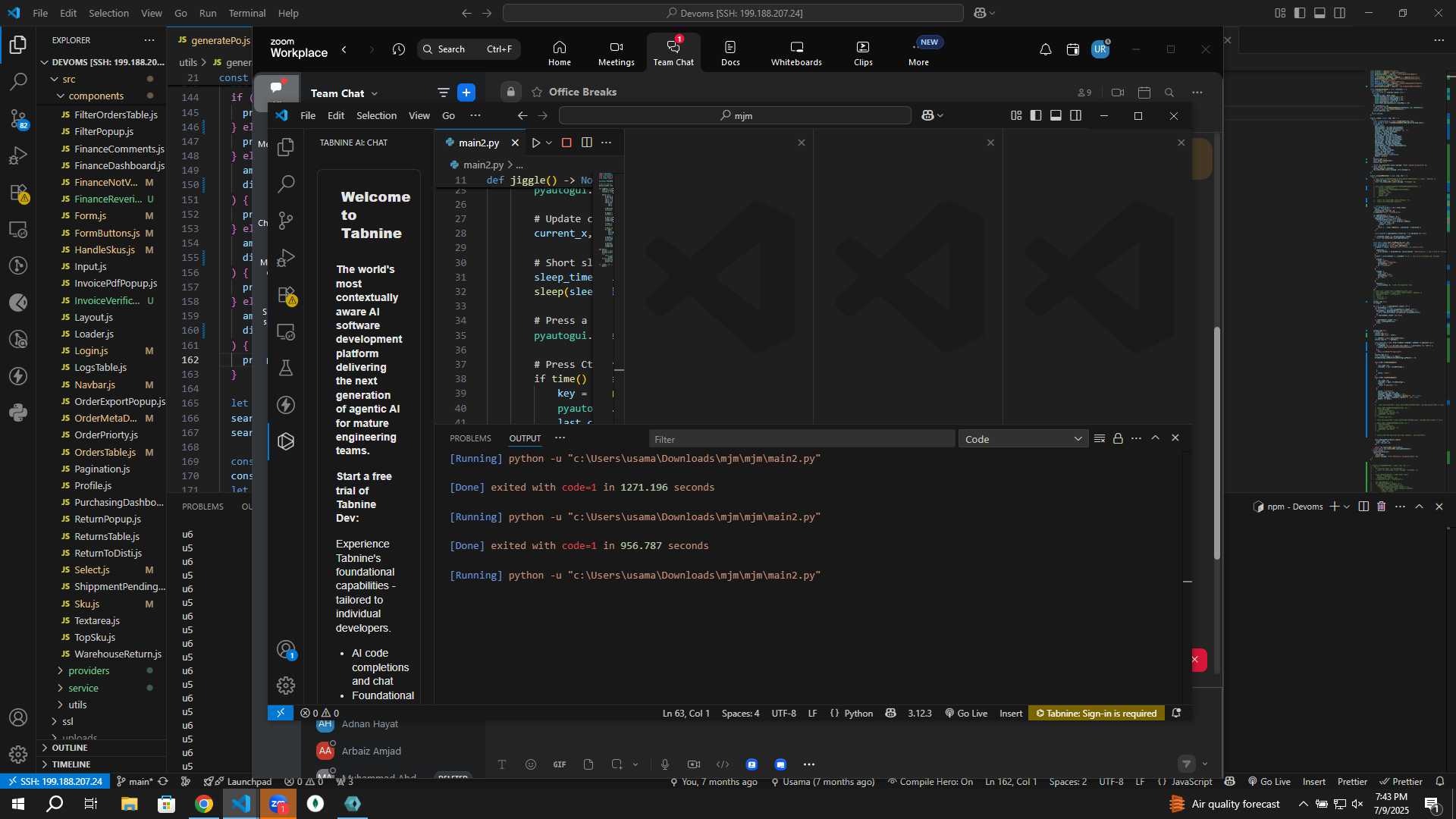Create new chat with blue plus button
The height and width of the screenshot is (819, 1456).
[x=466, y=93]
